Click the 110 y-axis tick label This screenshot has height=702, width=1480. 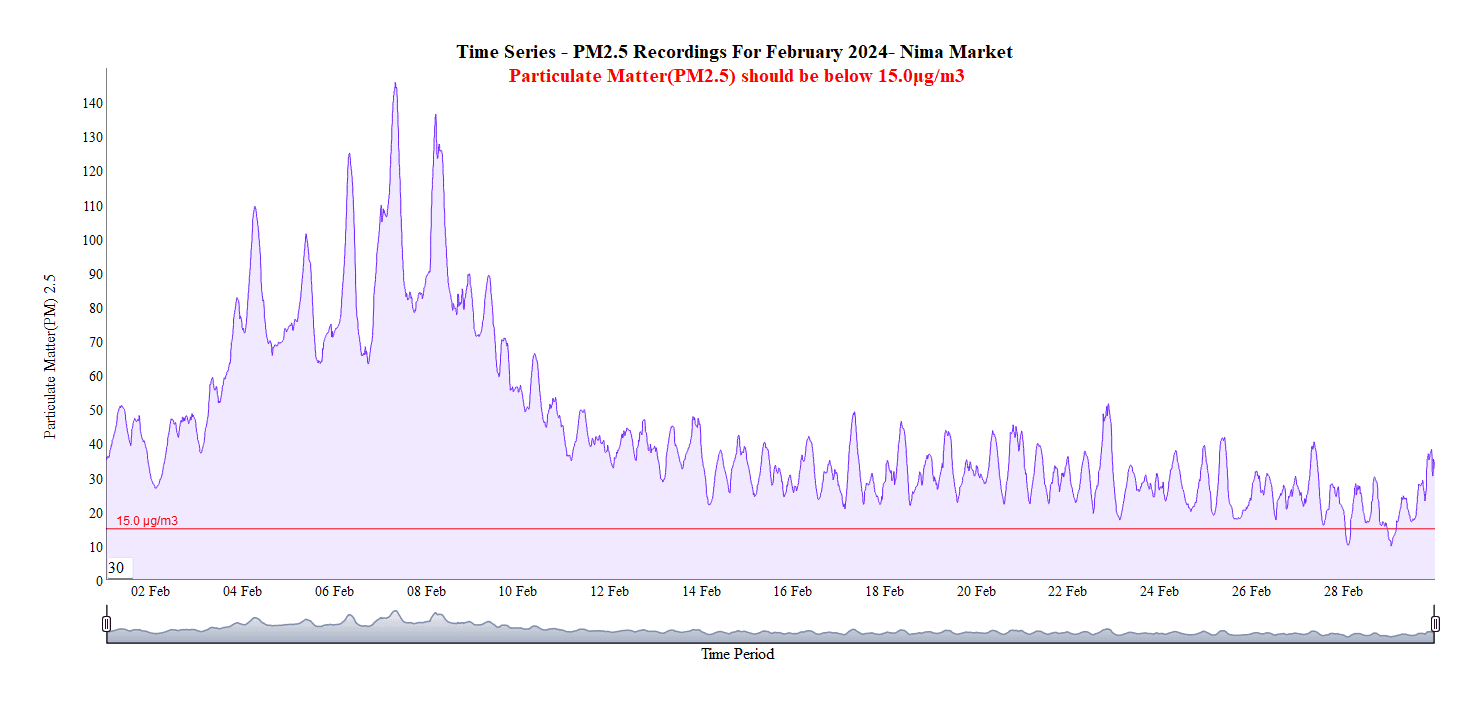93,206
